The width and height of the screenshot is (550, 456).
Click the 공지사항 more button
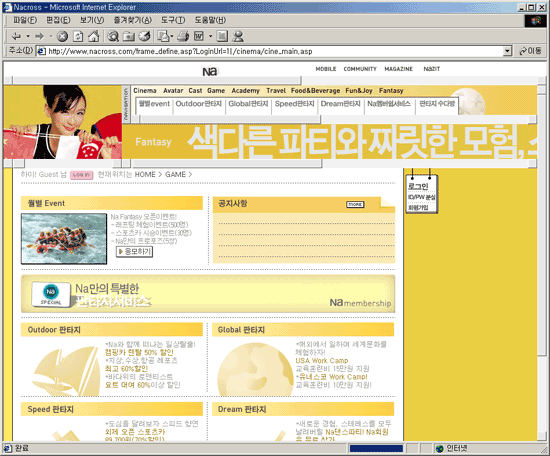click(x=355, y=204)
